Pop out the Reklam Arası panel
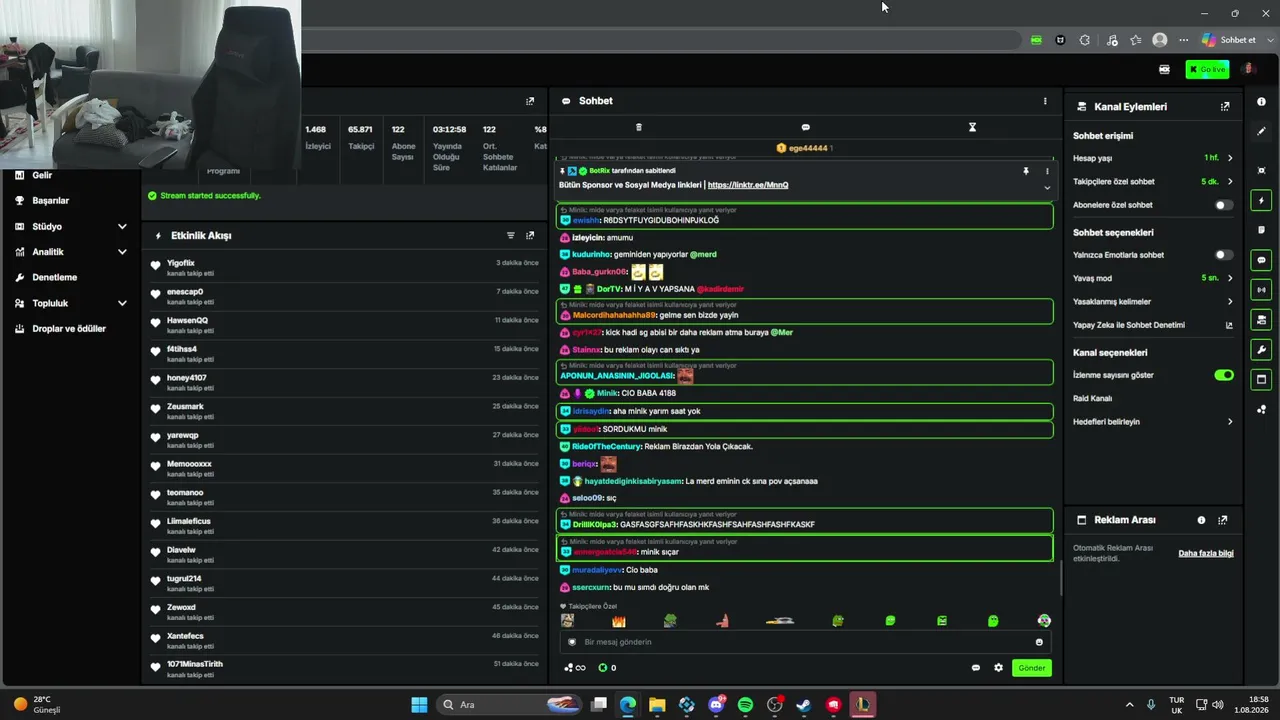The image size is (1280, 720). point(1223,520)
